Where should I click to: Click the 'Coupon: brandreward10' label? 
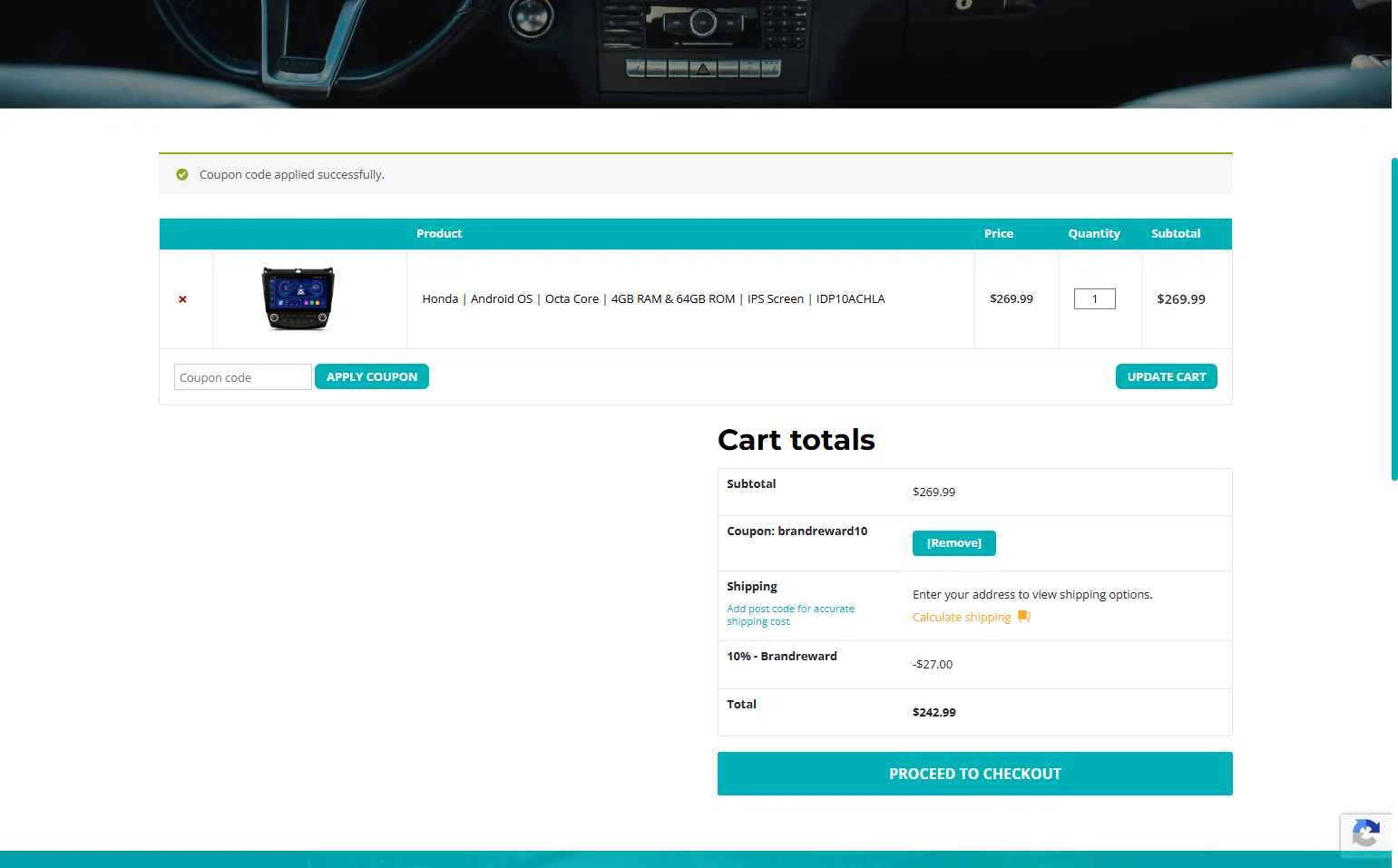point(797,531)
